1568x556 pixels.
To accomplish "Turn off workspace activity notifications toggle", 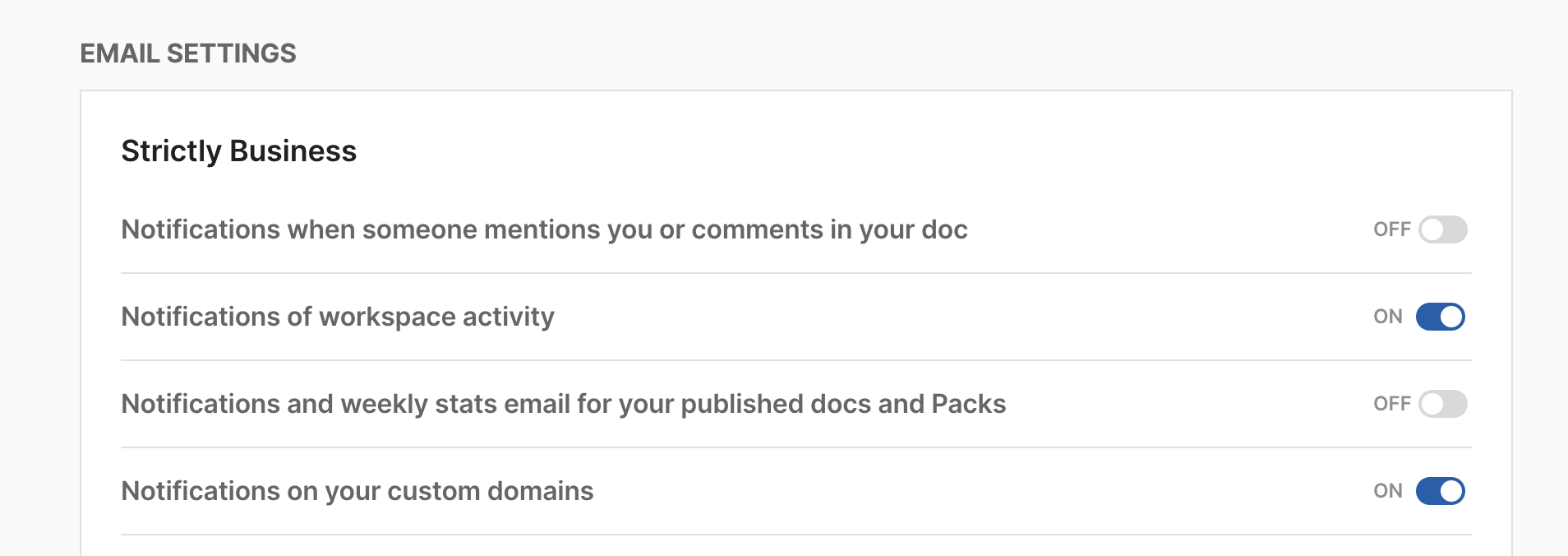I will click(1440, 317).
